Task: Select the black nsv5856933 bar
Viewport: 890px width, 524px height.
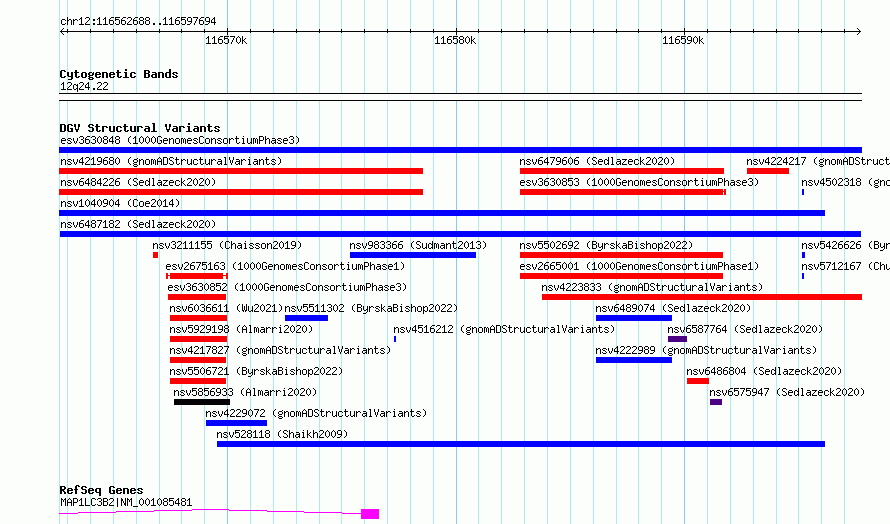Action: click(202, 402)
